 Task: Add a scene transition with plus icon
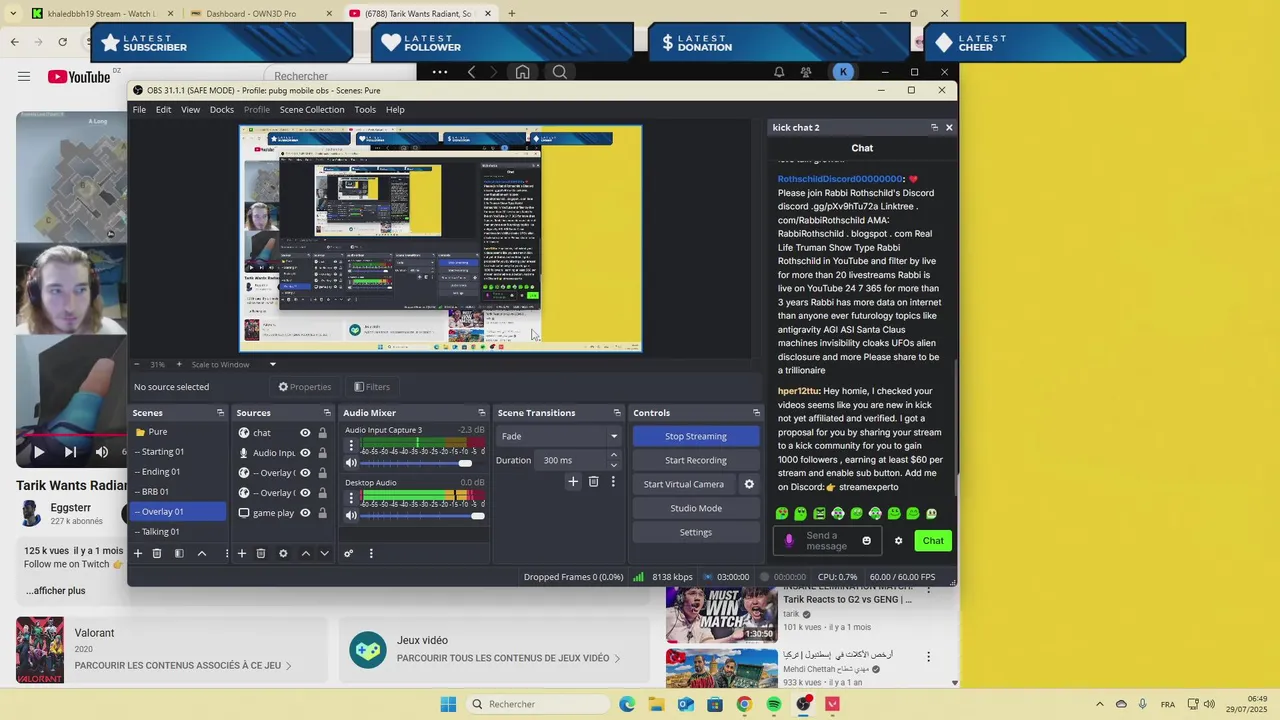click(573, 482)
